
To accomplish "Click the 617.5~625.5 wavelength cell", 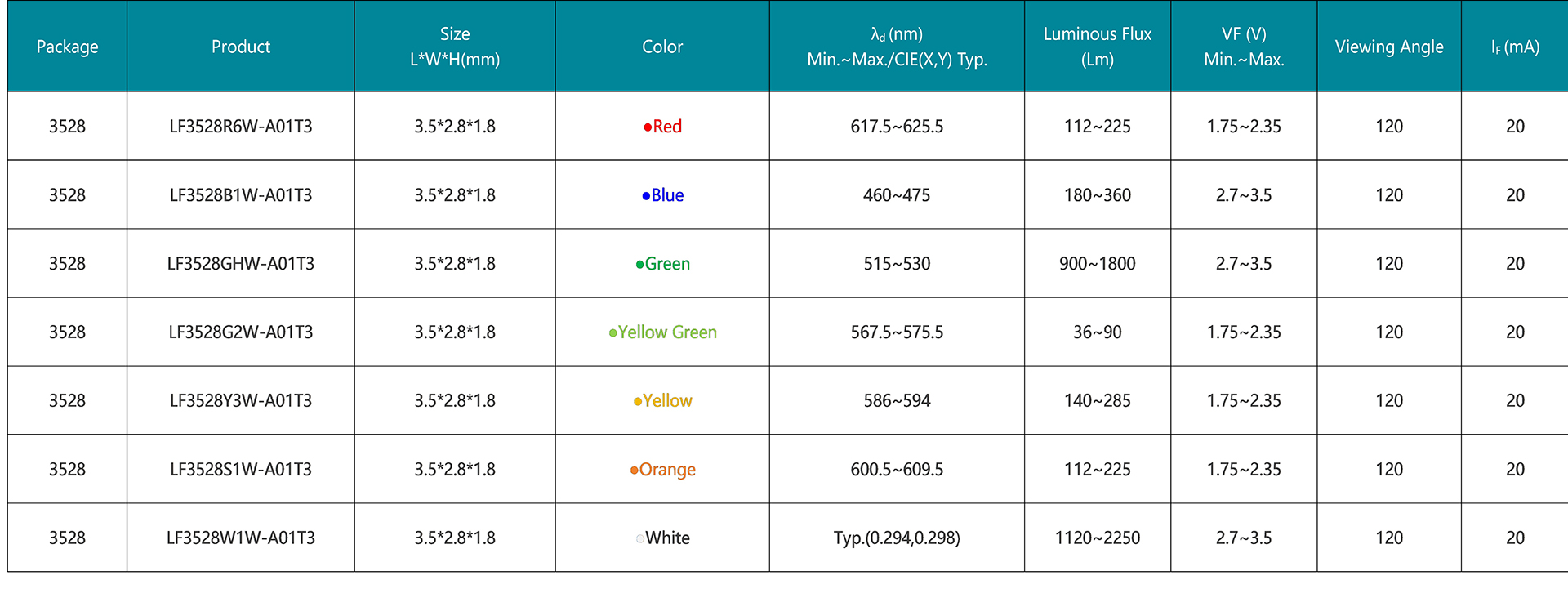I will click(897, 127).
